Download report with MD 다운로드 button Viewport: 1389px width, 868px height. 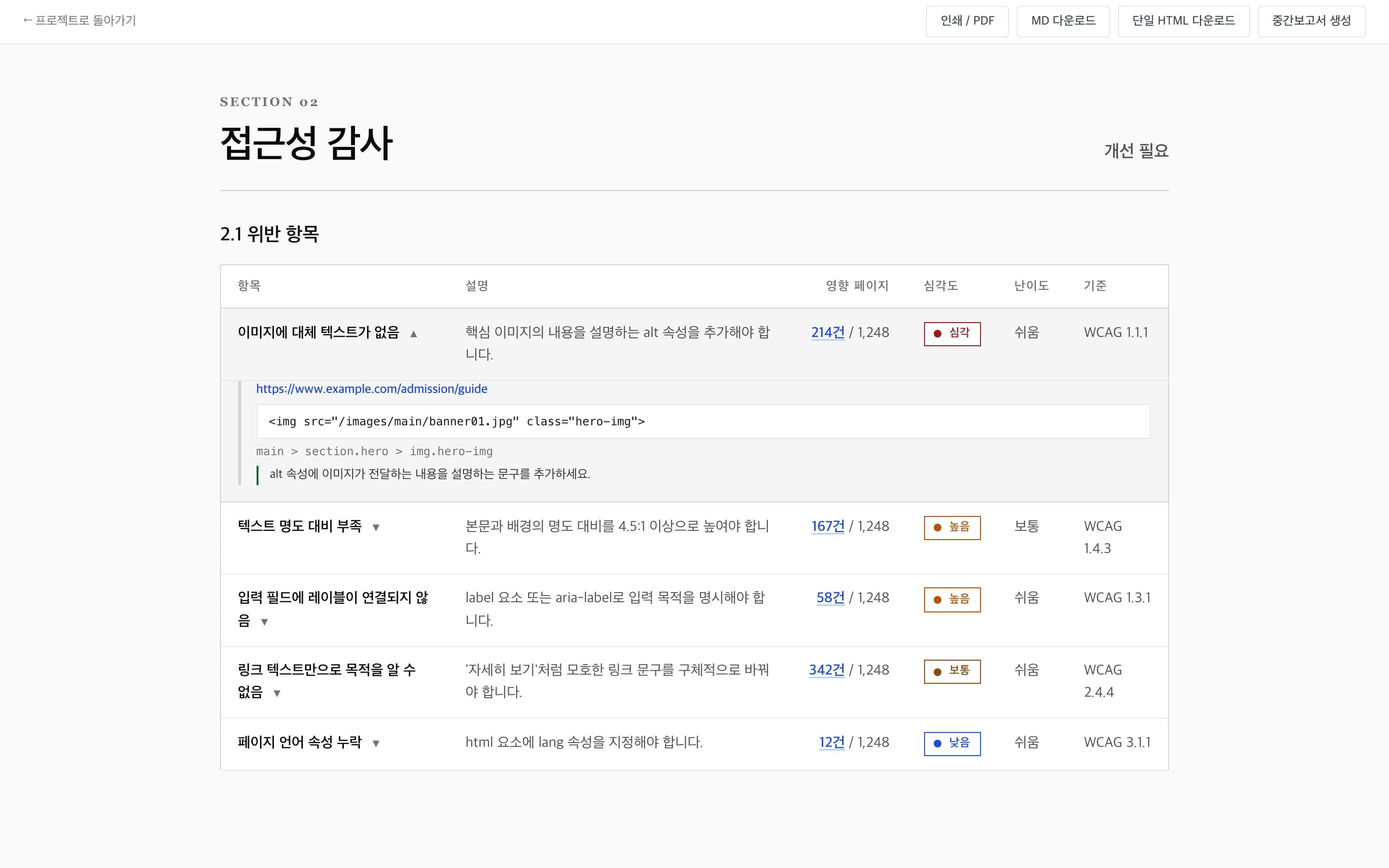[x=1063, y=21]
